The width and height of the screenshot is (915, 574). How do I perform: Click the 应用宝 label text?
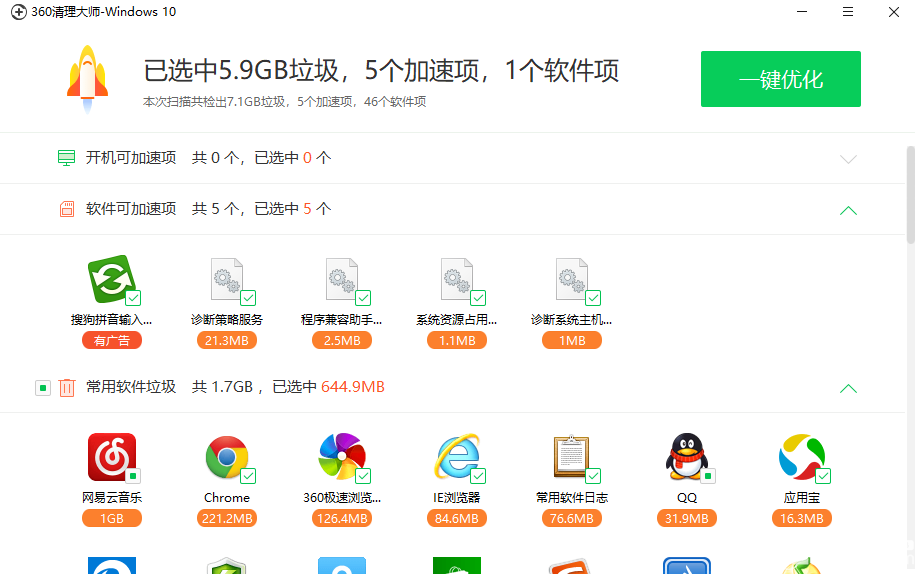pos(801,498)
